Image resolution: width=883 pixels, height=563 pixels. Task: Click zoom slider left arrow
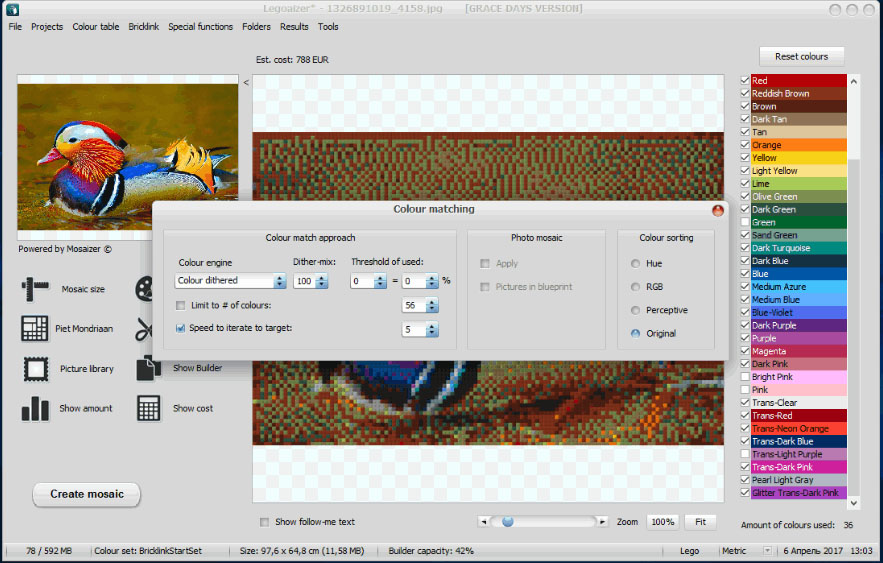pos(483,522)
